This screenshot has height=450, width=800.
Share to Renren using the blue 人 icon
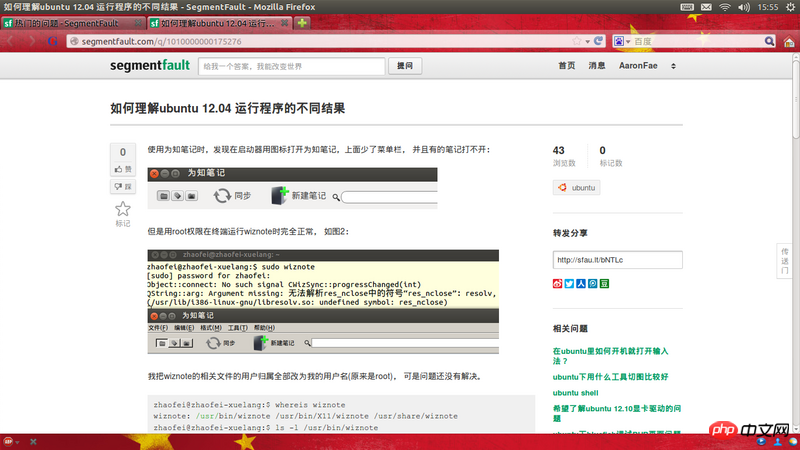pos(581,284)
